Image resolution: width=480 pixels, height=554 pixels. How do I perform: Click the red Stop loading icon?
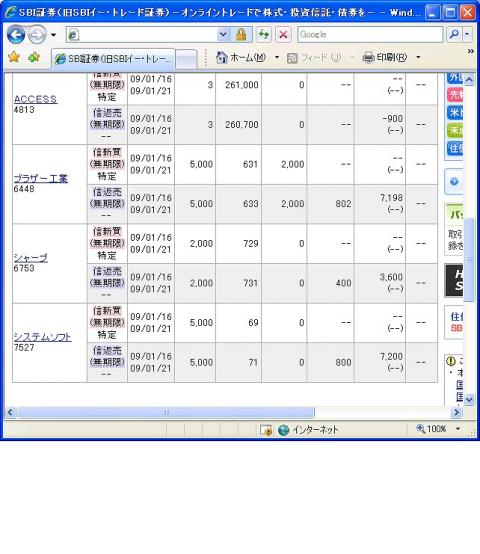283,35
